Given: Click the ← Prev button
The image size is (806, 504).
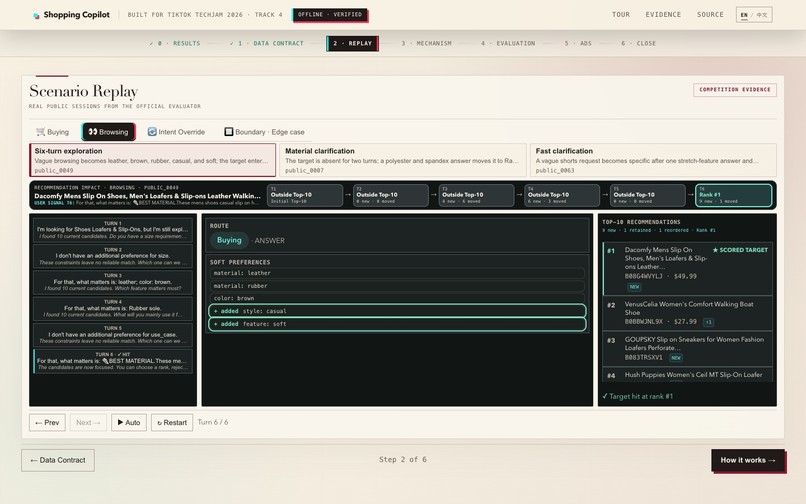Looking at the screenshot, I should coord(47,423).
